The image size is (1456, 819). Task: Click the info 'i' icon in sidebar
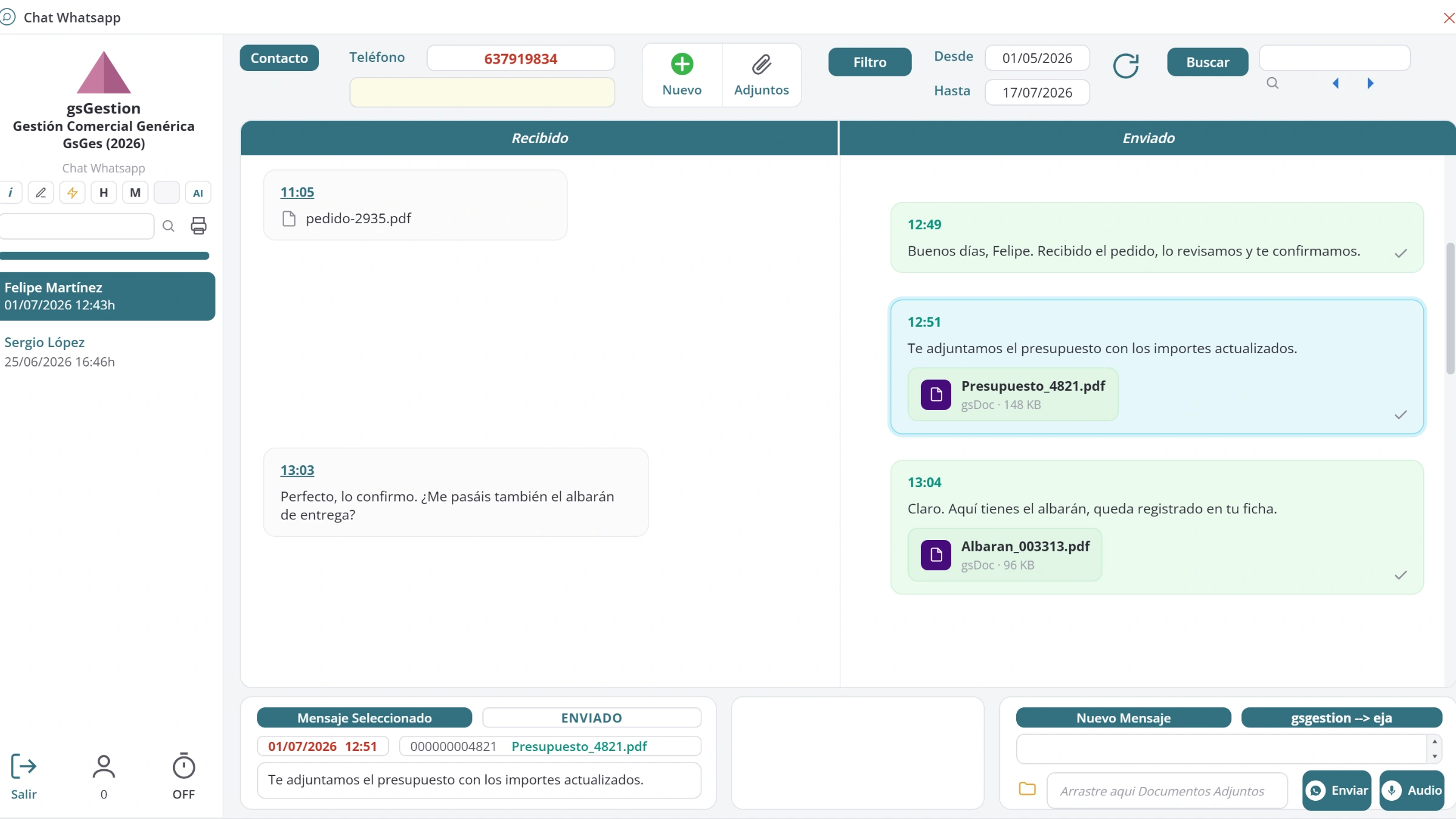[x=10, y=193]
